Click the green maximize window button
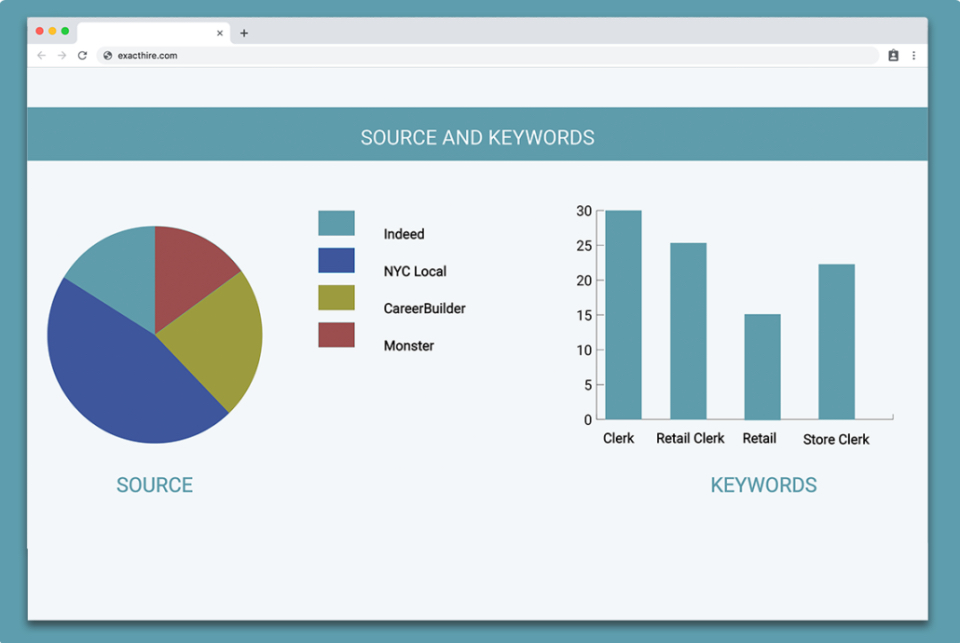The height and width of the screenshot is (643, 960). click(65, 31)
